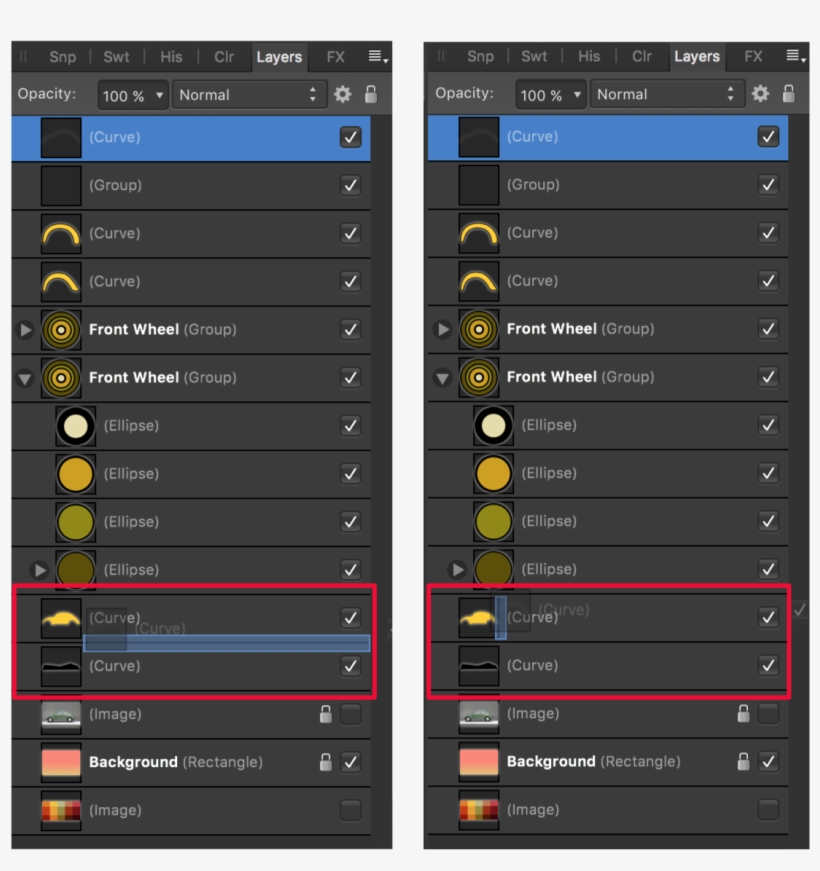Image resolution: width=820 pixels, height=871 pixels.
Task: Open the Swt panel tab
Action: (116, 57)
